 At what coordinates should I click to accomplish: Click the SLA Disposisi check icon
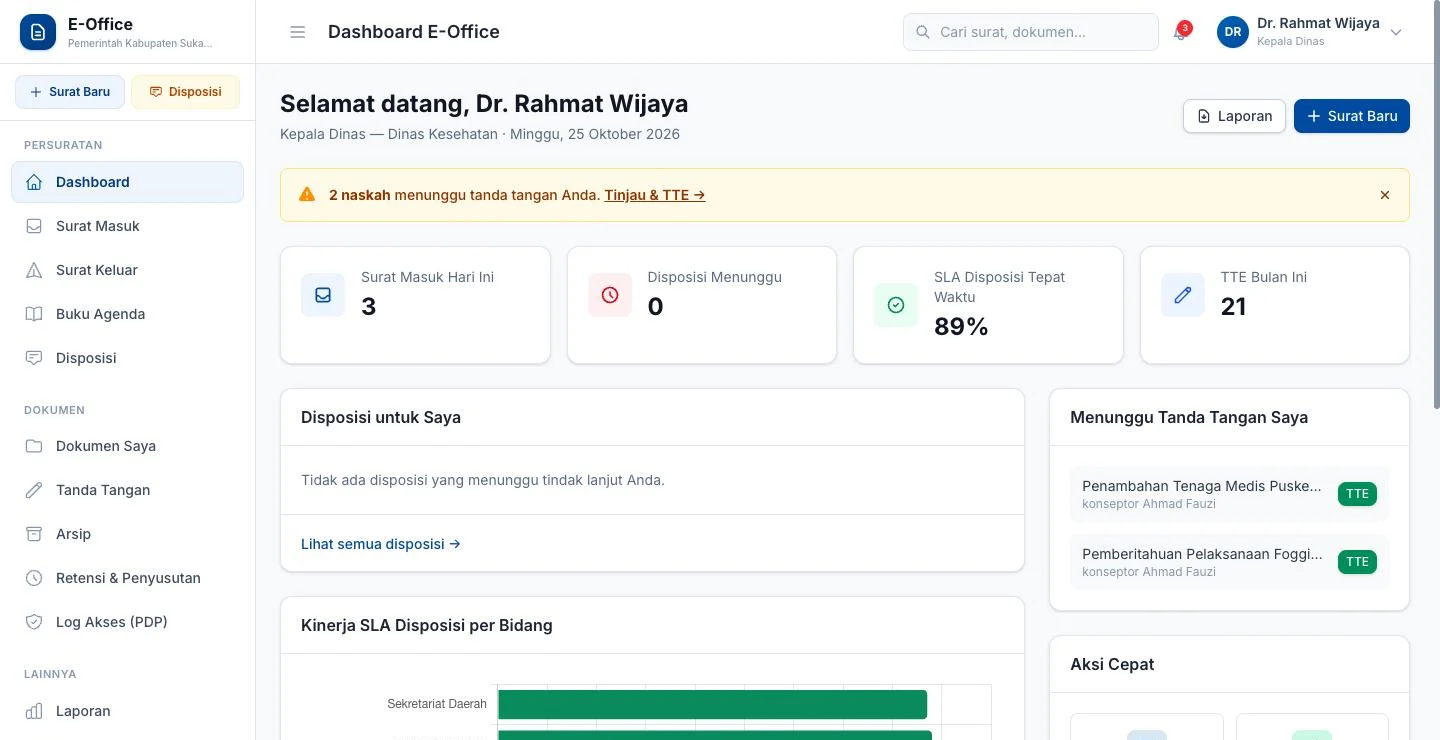click(896, 305)
